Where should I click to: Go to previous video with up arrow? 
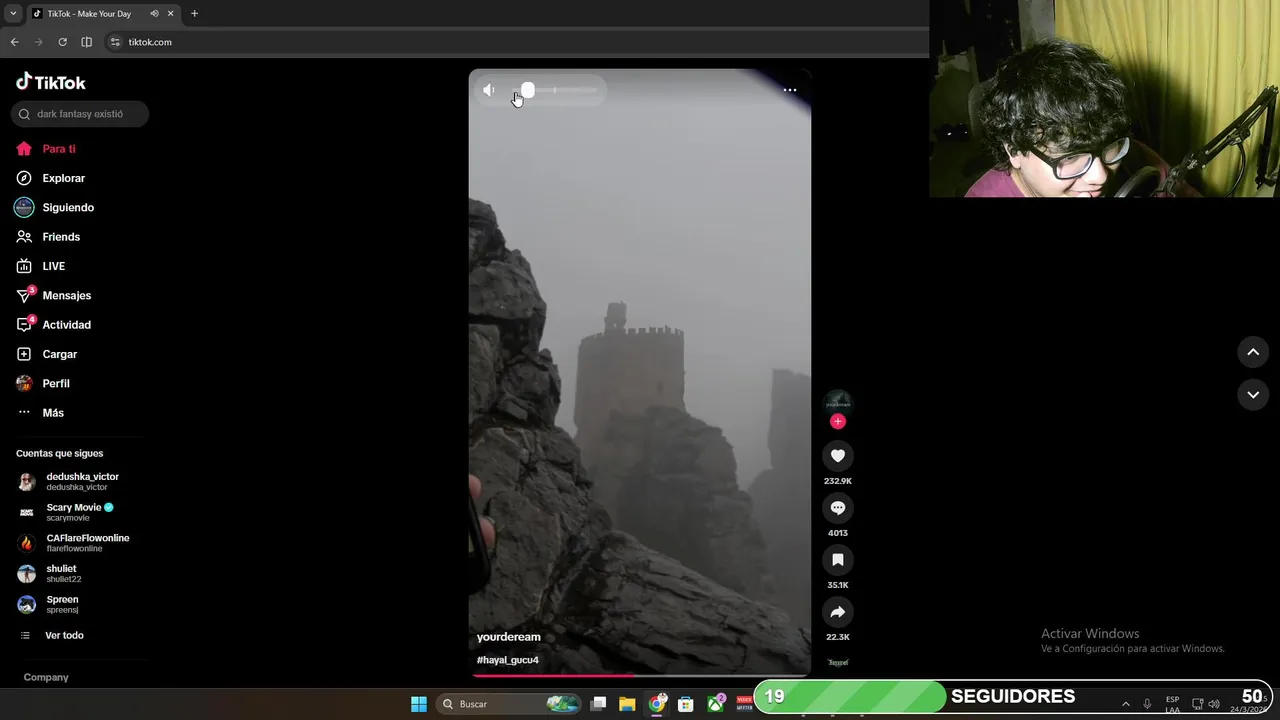pos(1253,352)
